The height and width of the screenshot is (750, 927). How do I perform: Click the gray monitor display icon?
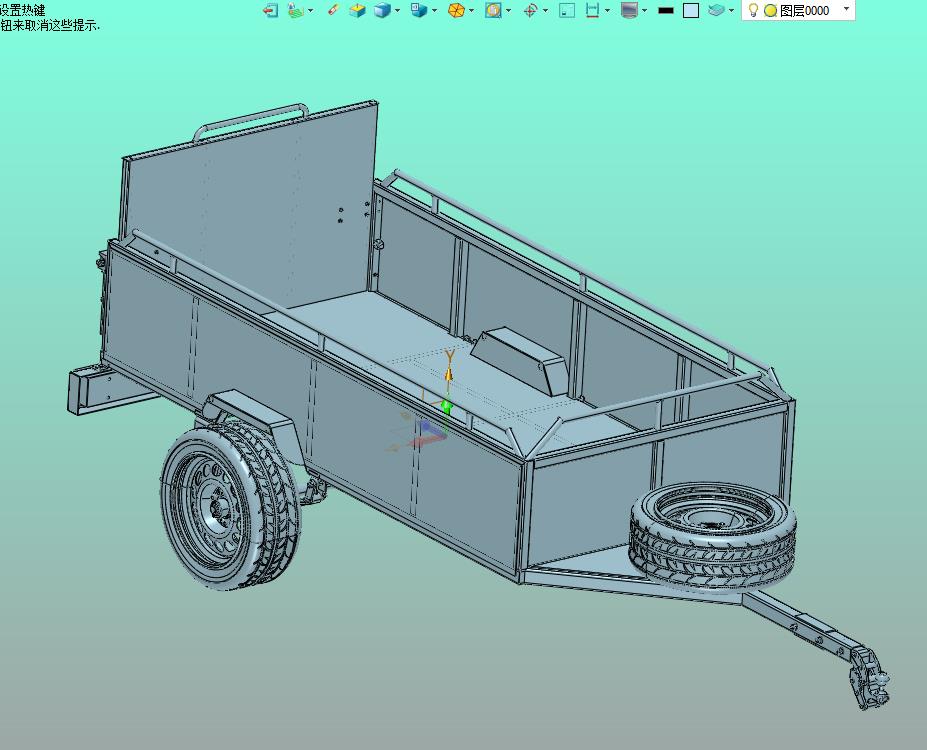pyautogui.click(x=629, y=10)
